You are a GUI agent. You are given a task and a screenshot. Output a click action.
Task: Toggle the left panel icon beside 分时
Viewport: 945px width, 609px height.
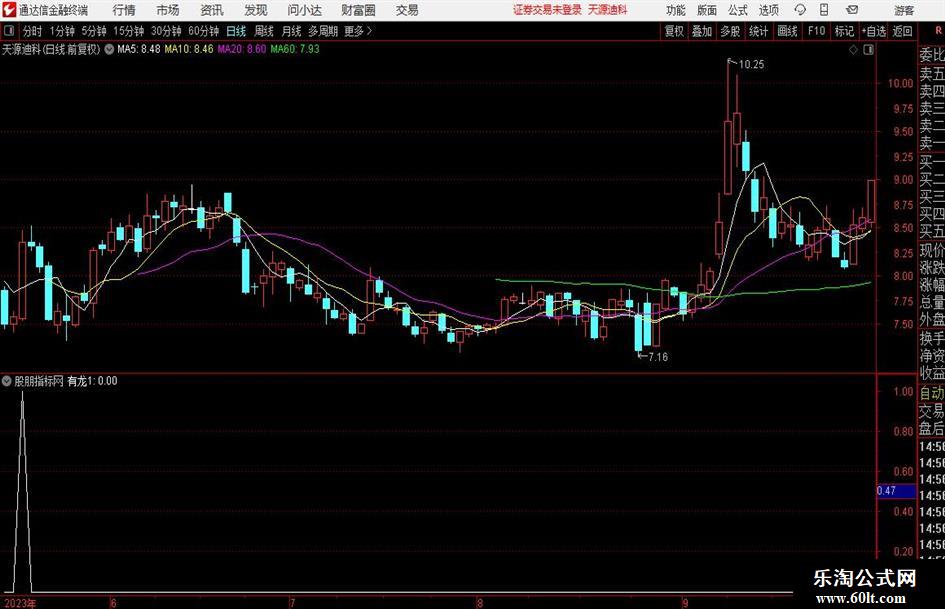click(8, 31)
